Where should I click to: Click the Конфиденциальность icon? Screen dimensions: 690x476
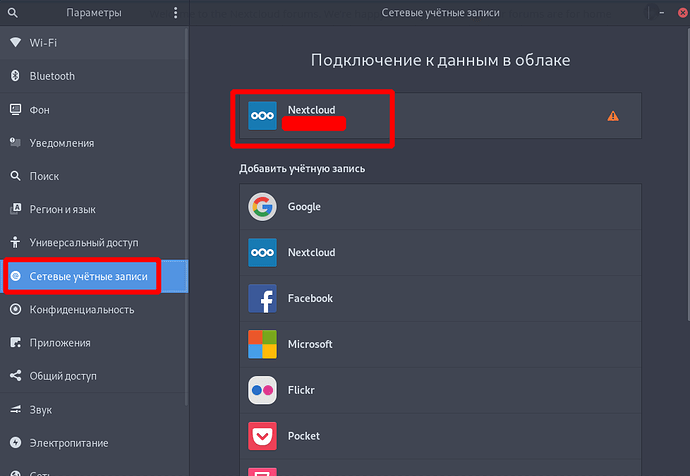click(x=15, y=309)
